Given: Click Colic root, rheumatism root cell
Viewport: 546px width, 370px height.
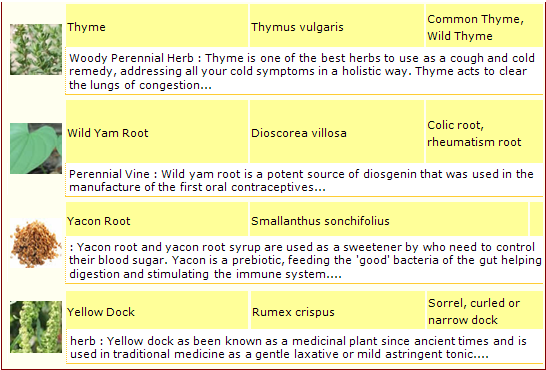Looking at the screenshot, I should tap(484, 132).
